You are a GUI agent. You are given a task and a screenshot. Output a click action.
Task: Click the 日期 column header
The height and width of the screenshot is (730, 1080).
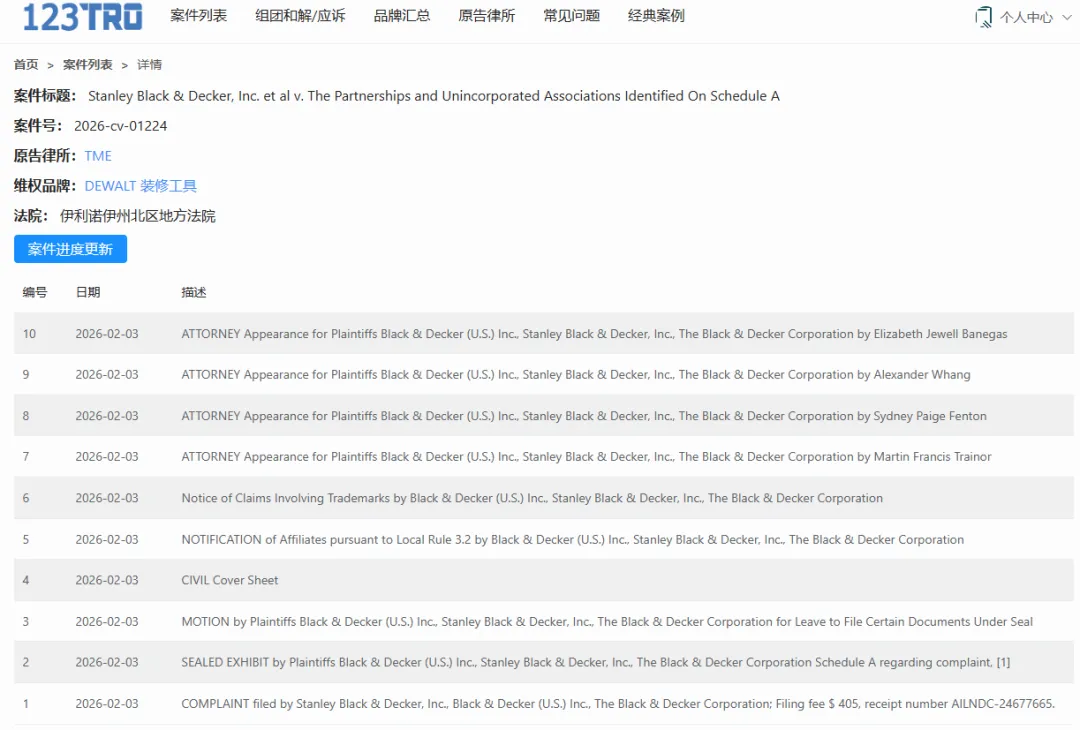[x=88, y=293]
